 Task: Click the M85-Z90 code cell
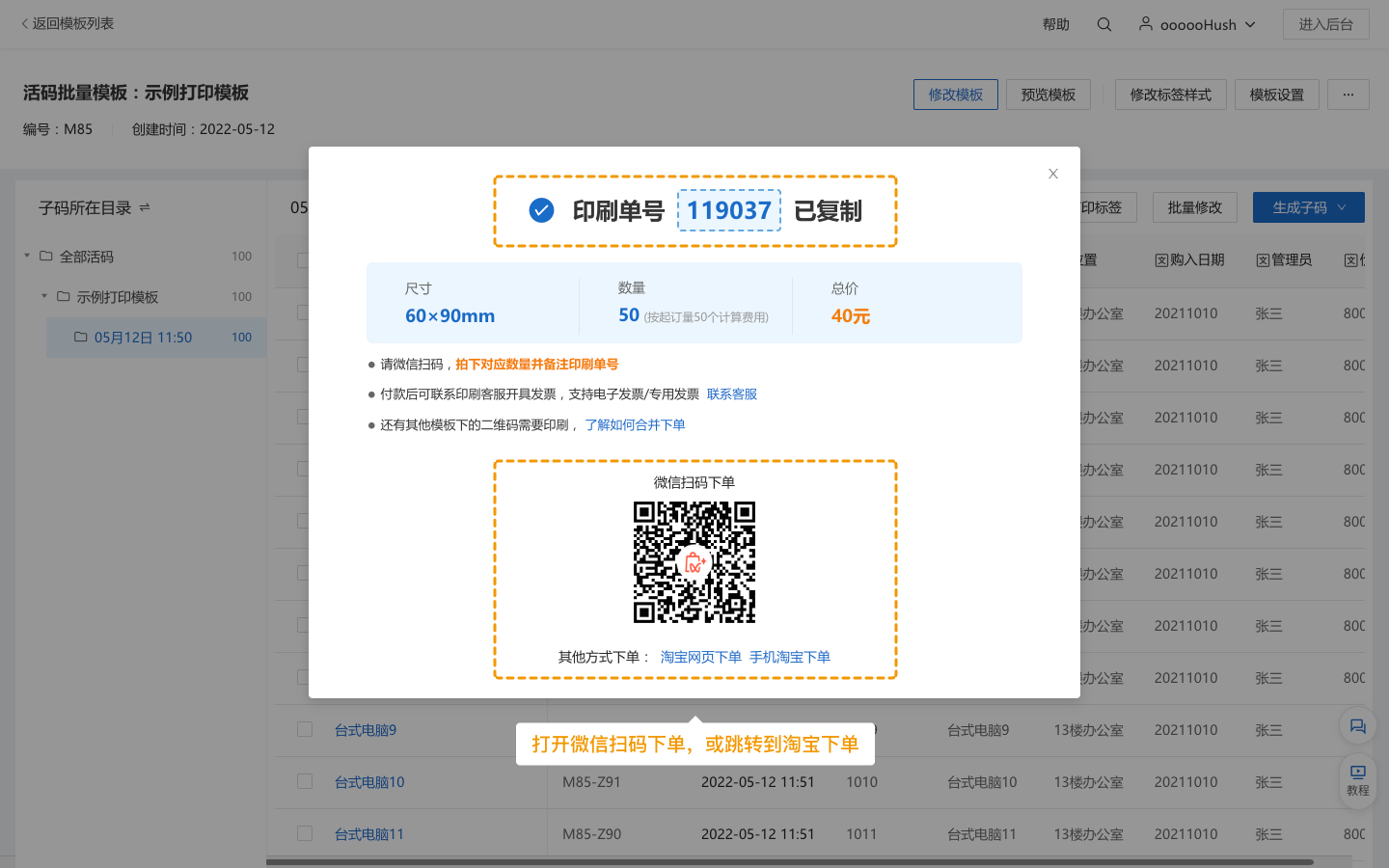click(592, 834)
